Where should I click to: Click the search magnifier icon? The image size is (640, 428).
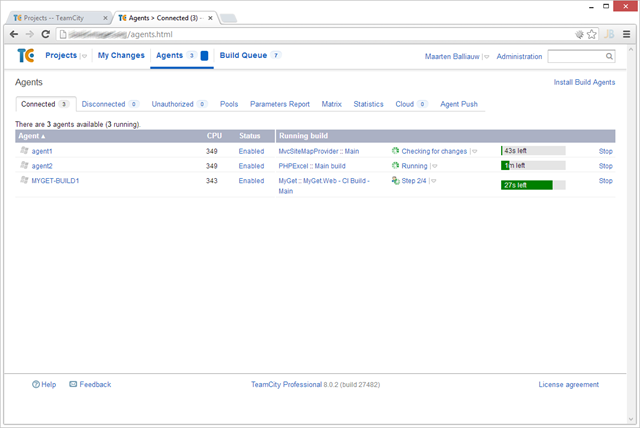(x=609, y=56)
